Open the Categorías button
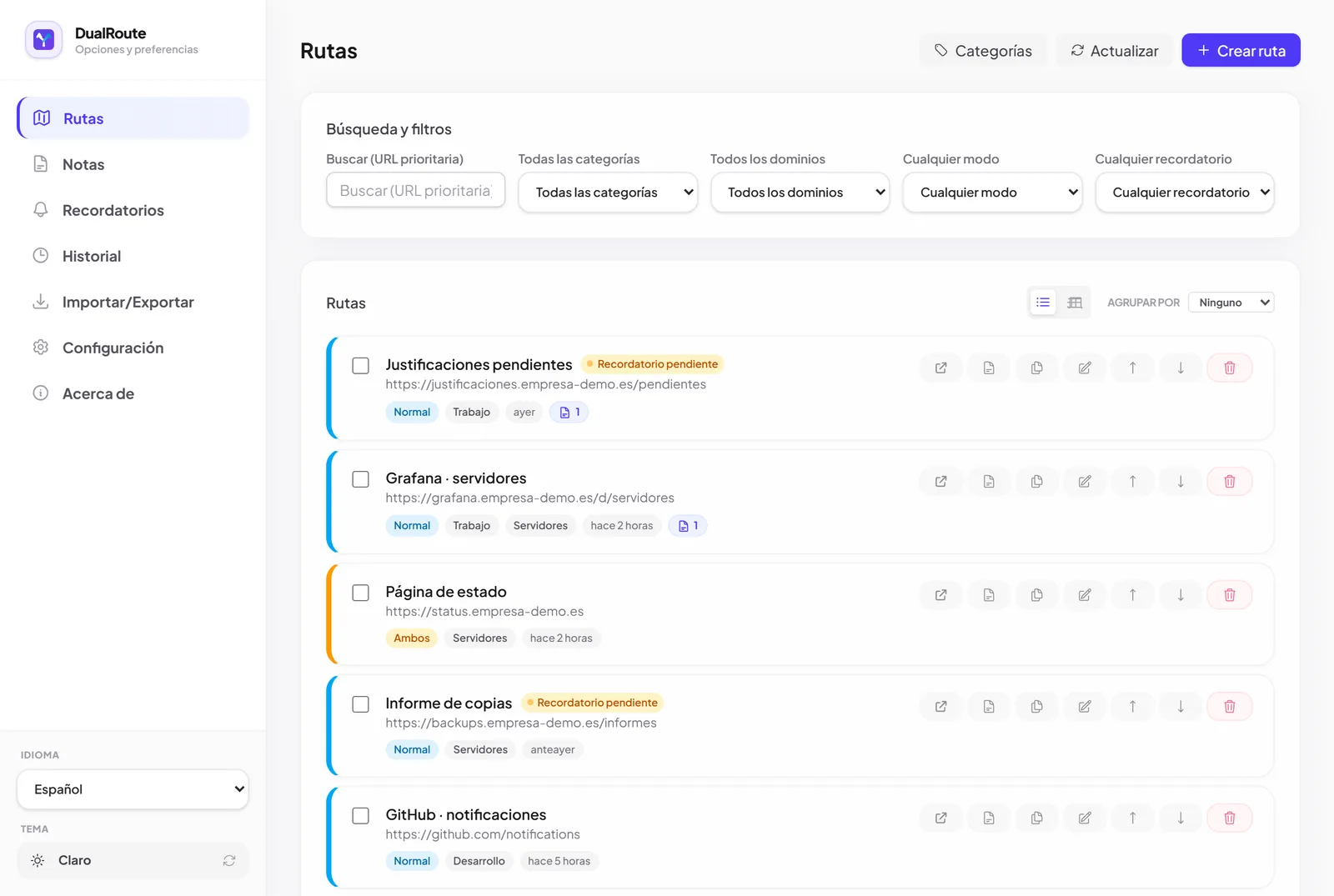This screenshot has height=896, width=1334. click(983, 51)
